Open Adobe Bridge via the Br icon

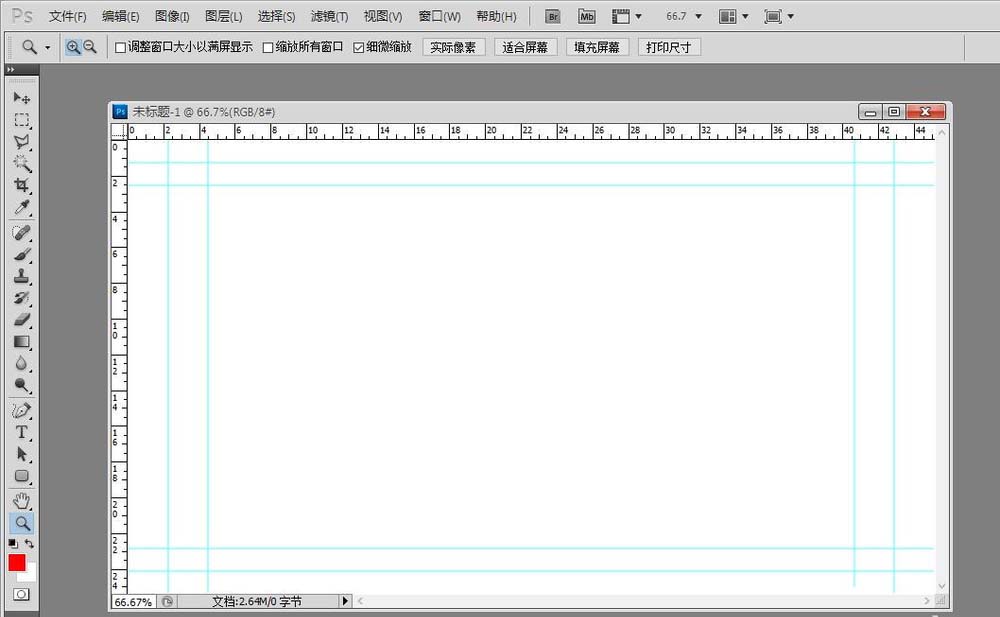[x=551, y=16]
